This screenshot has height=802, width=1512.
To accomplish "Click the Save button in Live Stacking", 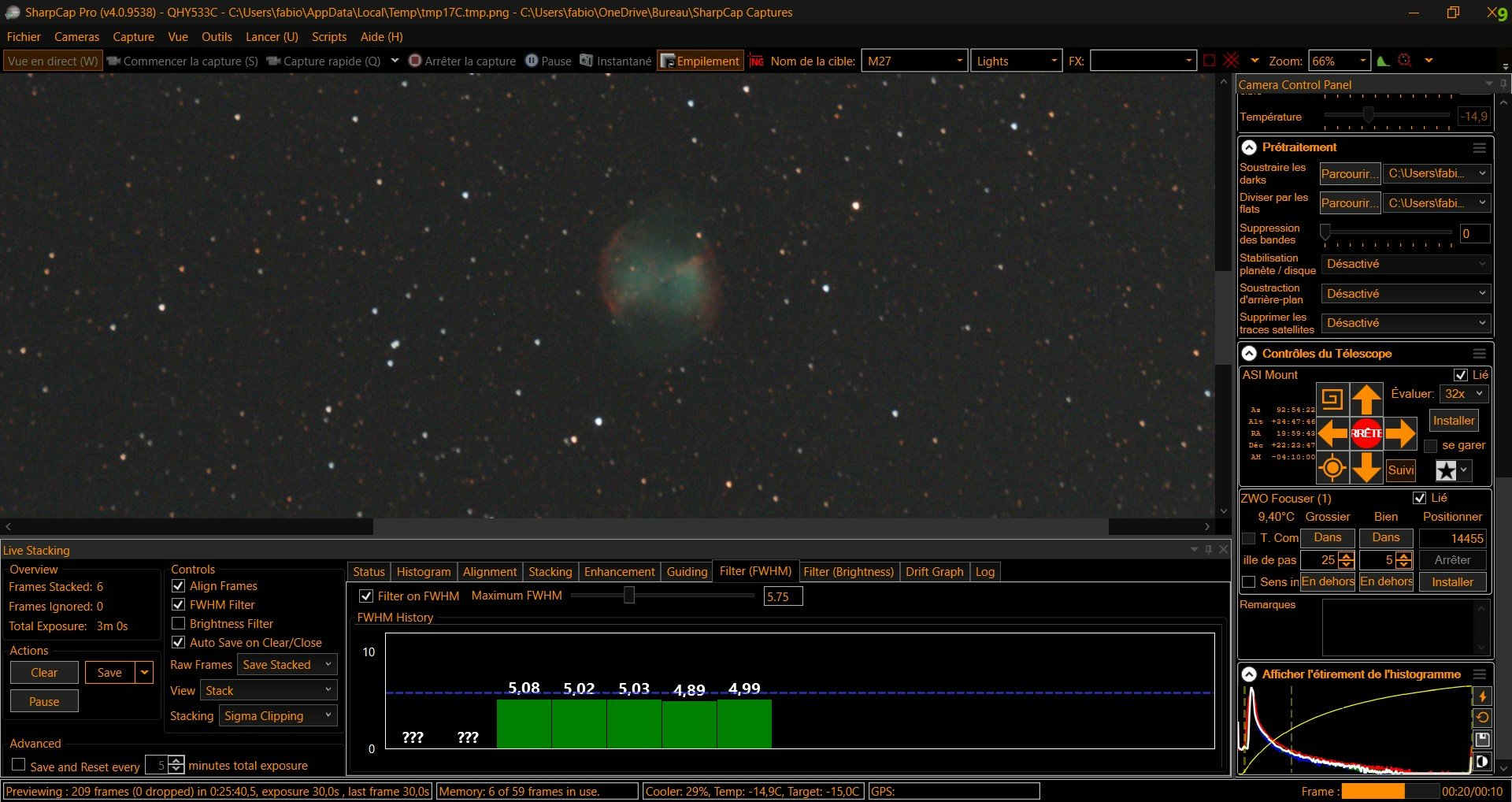I will [x=110, y=673].
